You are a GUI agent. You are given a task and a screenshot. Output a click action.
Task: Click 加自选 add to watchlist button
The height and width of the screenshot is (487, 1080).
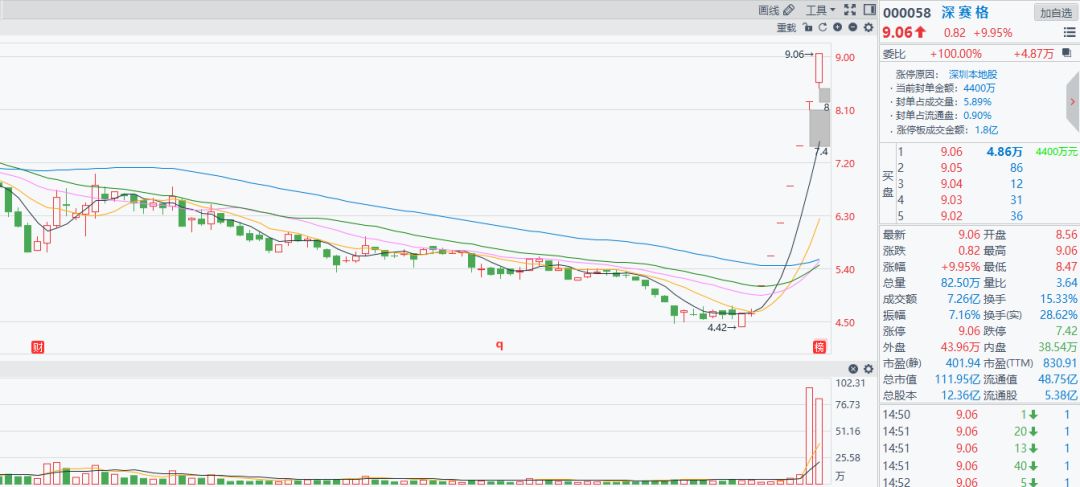coord(1057,12)
